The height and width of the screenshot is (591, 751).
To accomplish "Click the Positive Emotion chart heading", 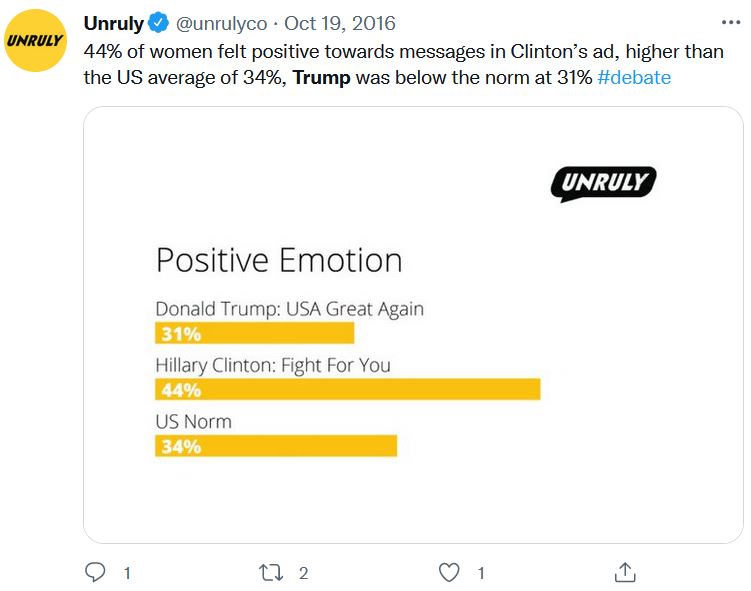I will 279,261.
